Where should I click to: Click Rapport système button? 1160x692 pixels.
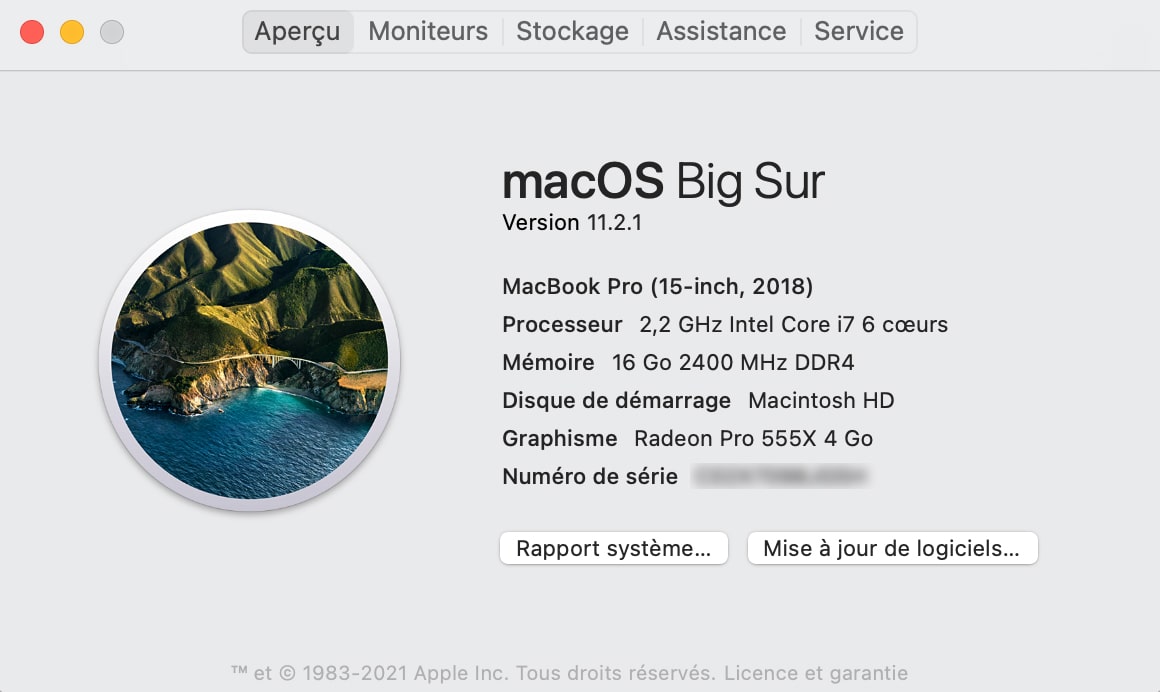coord(613,547)
